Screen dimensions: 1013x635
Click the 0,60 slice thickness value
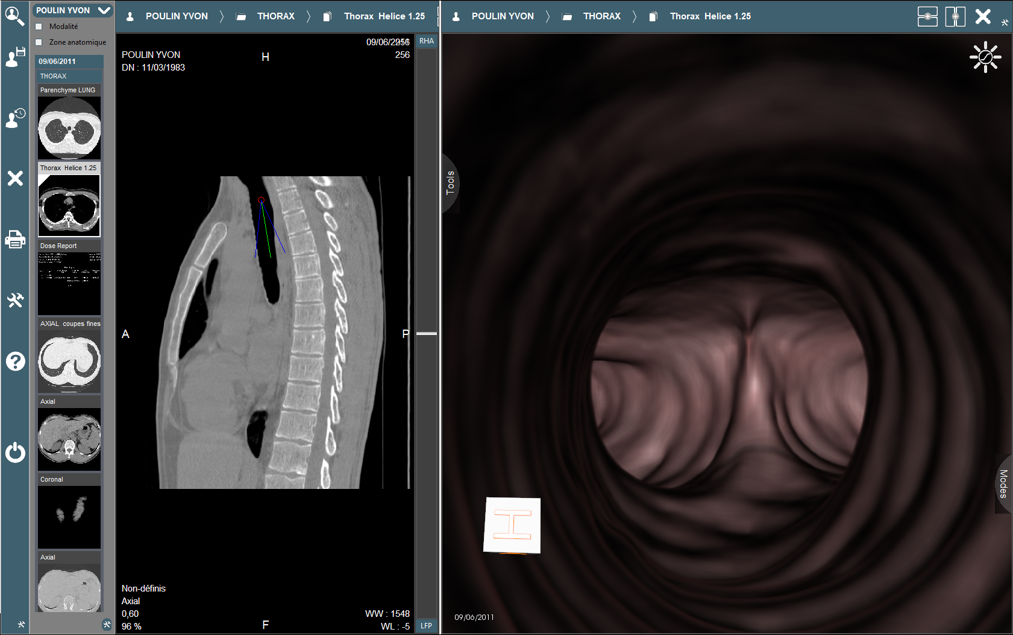130,614
